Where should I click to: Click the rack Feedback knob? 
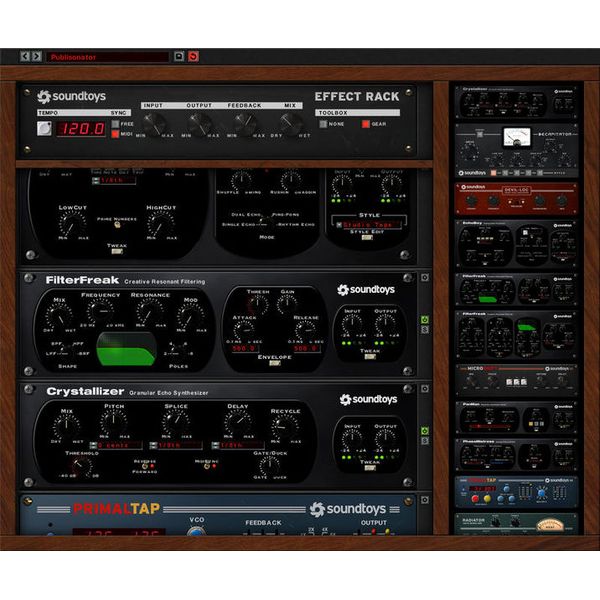(245, 124)
